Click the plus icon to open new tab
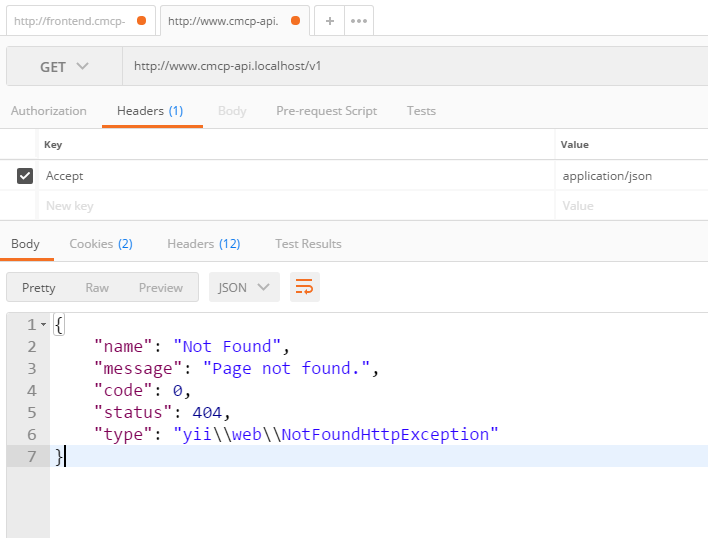 [329, 21]
